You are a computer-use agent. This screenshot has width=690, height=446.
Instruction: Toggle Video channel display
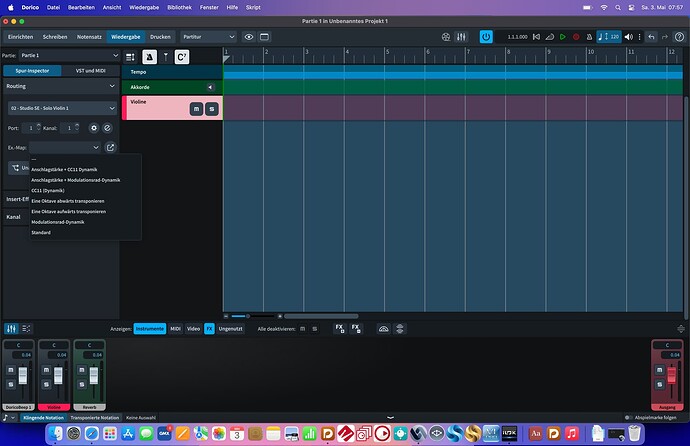click(x=193, y=329)
